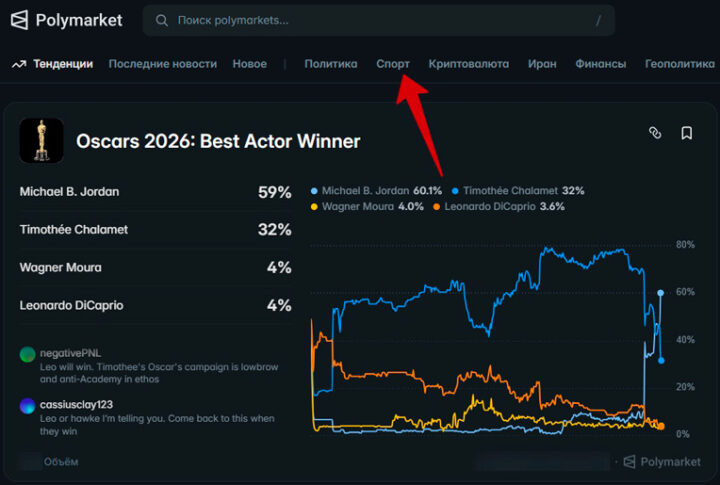Select the Иран tab
720x485 pixels.
(542, 64)
